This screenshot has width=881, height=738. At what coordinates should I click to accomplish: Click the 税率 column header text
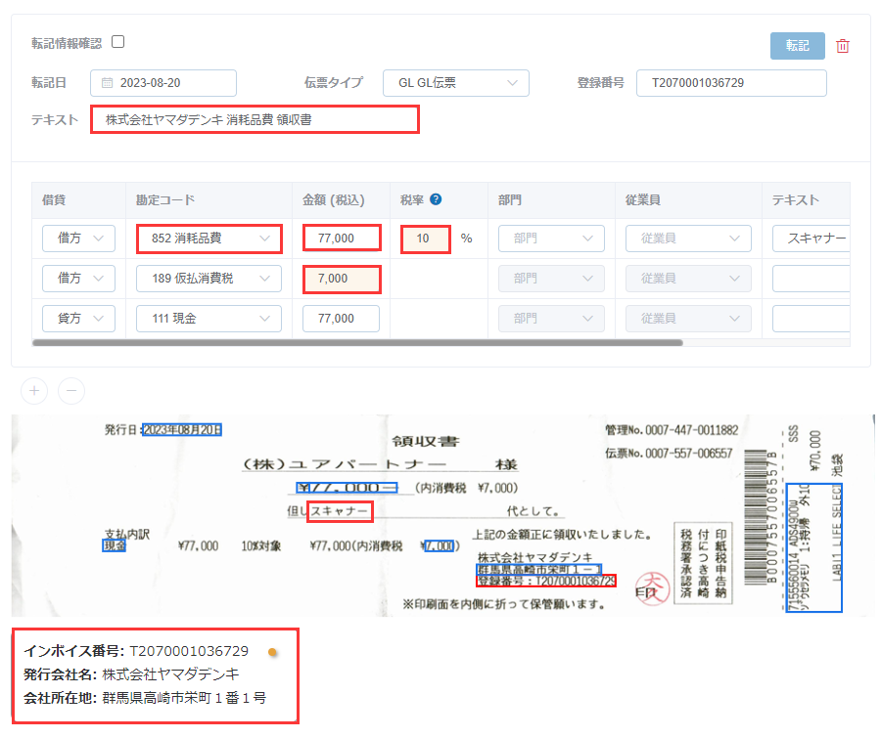coord(412,200)
